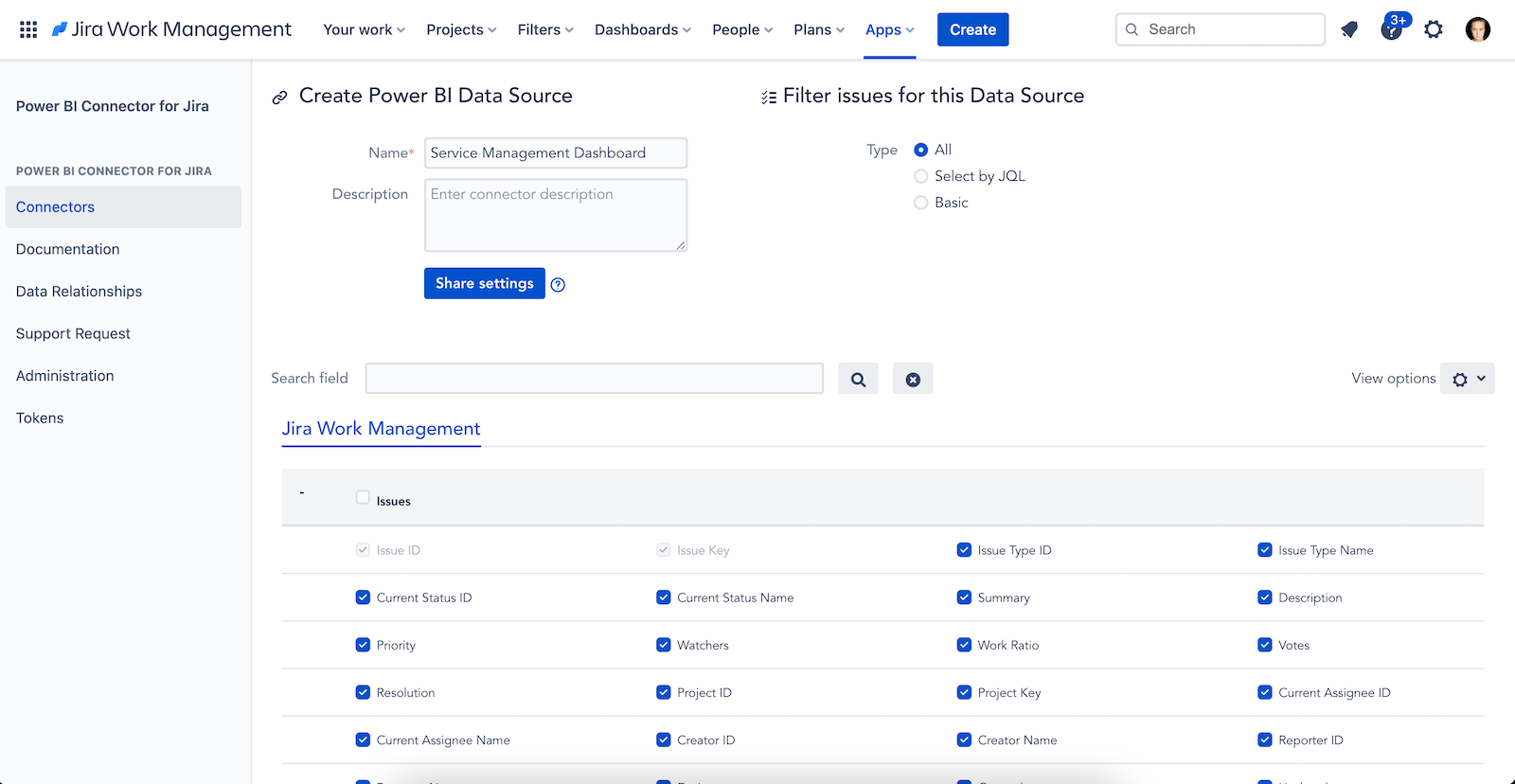Open the app switcher grid icon
The image size is (1515, 784).
28,29
